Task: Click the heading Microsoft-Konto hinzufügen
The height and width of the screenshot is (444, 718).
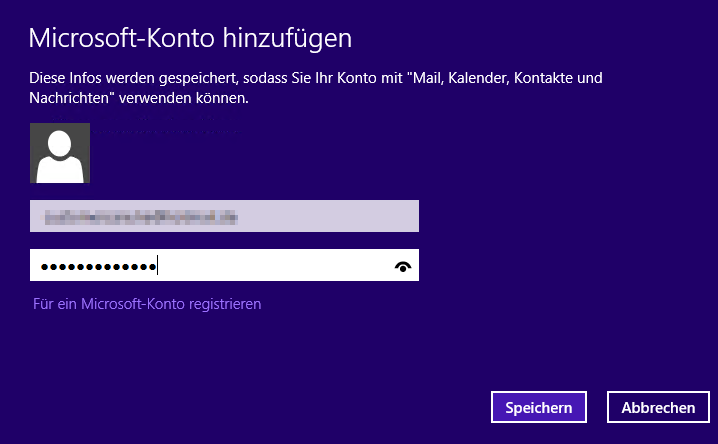Action: [x=190, y=38]
